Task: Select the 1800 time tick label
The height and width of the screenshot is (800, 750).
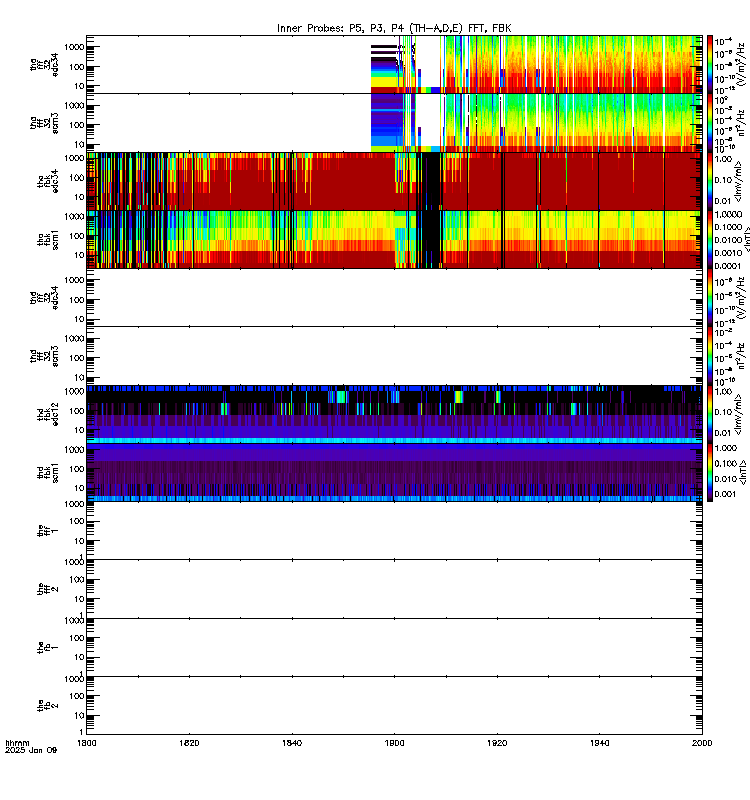Action: pos(87,743)
